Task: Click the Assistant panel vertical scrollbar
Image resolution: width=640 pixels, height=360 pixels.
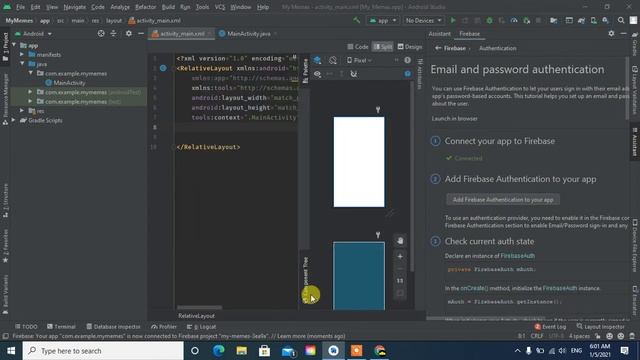Action: pyautogui.click(x=627, y=88)
